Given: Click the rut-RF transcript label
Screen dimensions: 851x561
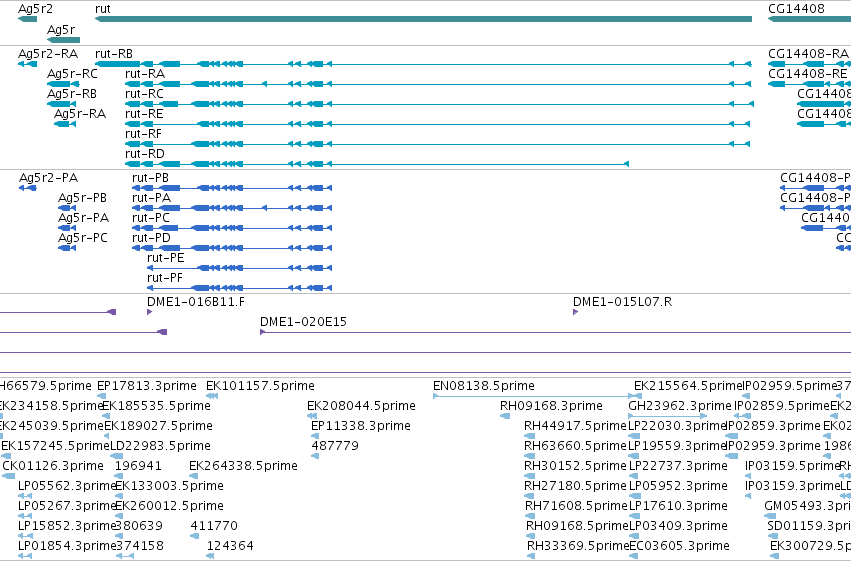Looking at the screenshot, I should pyautogui.click(x=143, y=134).
